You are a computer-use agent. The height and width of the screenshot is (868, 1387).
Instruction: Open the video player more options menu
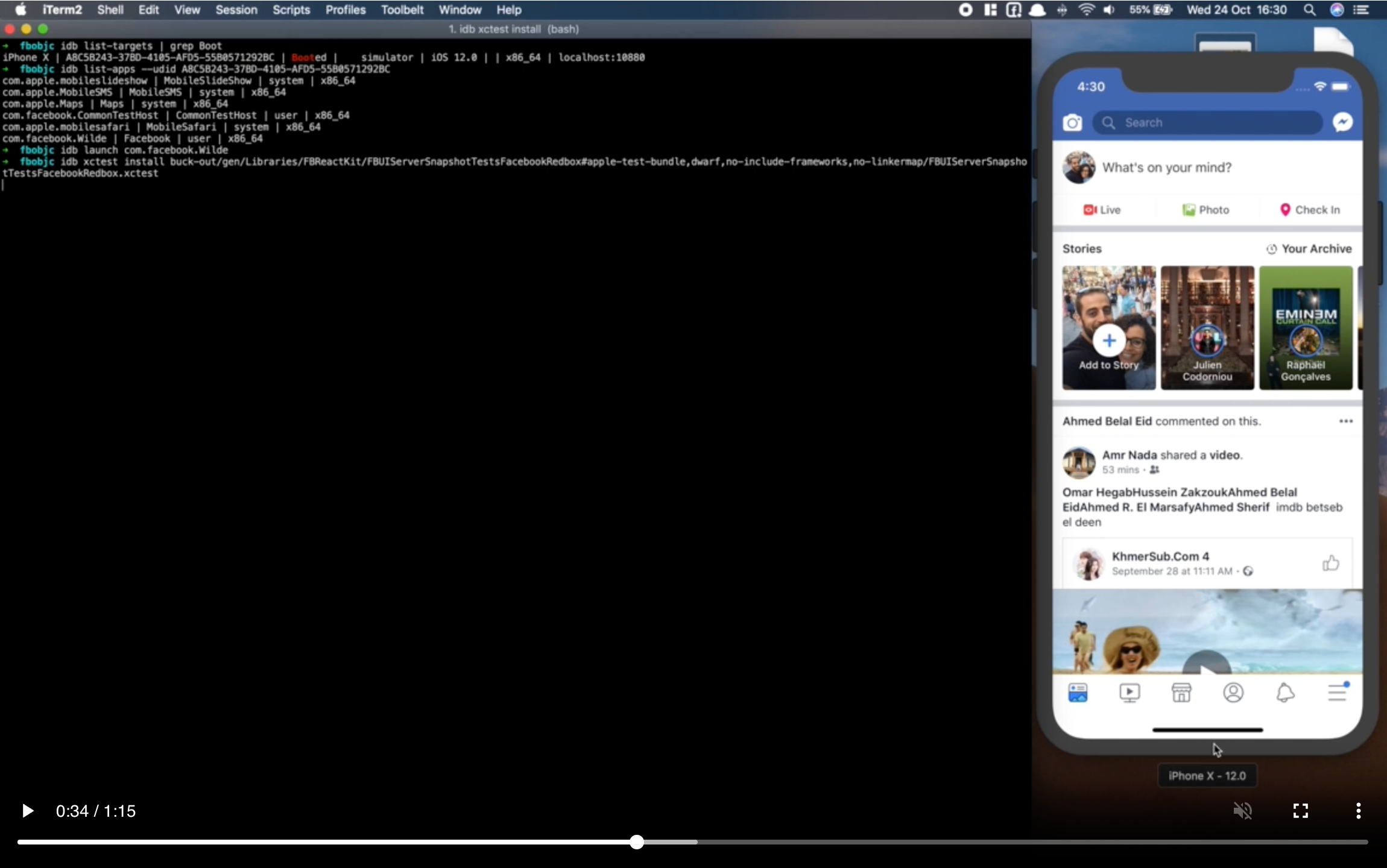click(x=1358, y=811)
